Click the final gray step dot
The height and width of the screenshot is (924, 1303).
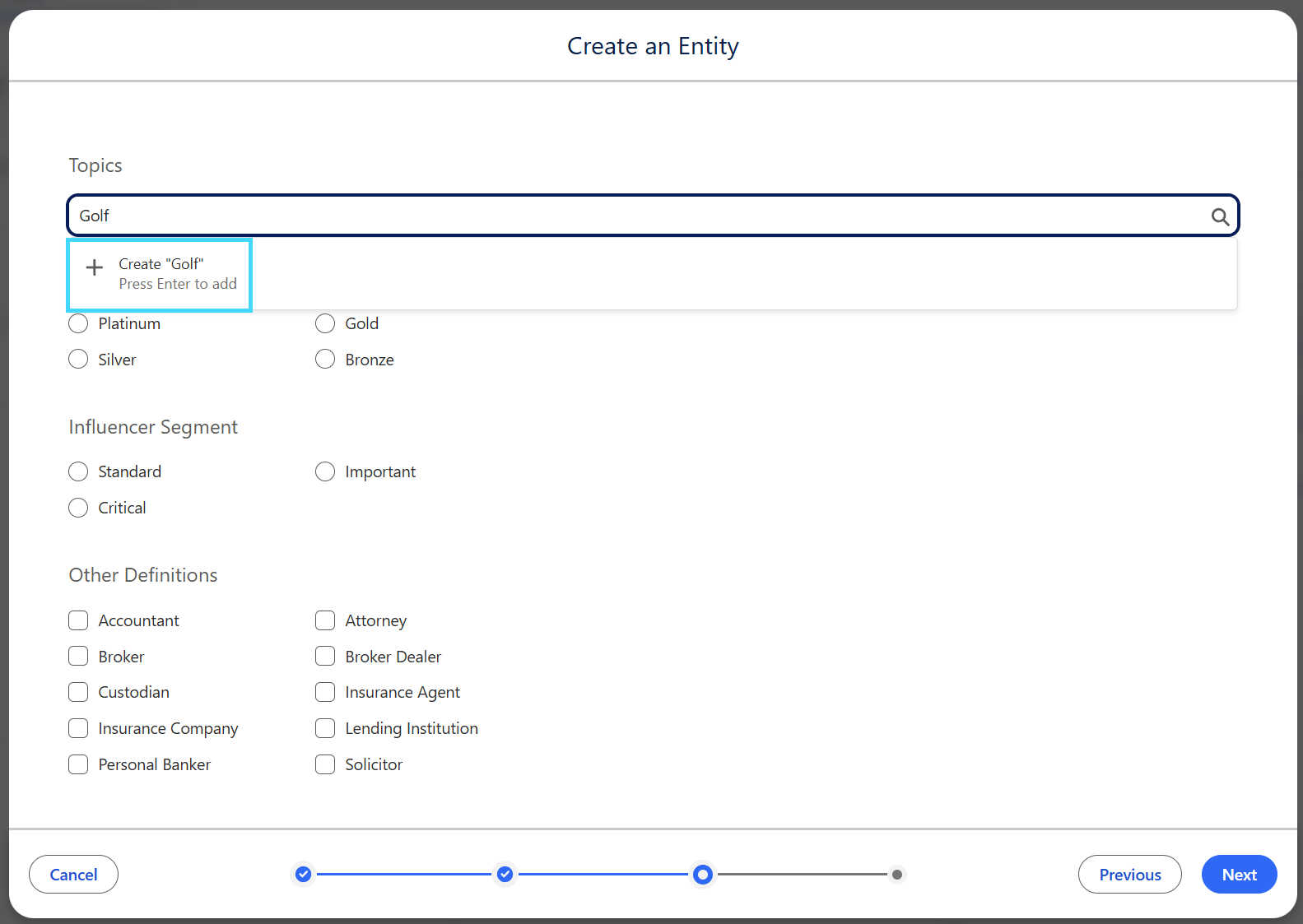[897, 875]
